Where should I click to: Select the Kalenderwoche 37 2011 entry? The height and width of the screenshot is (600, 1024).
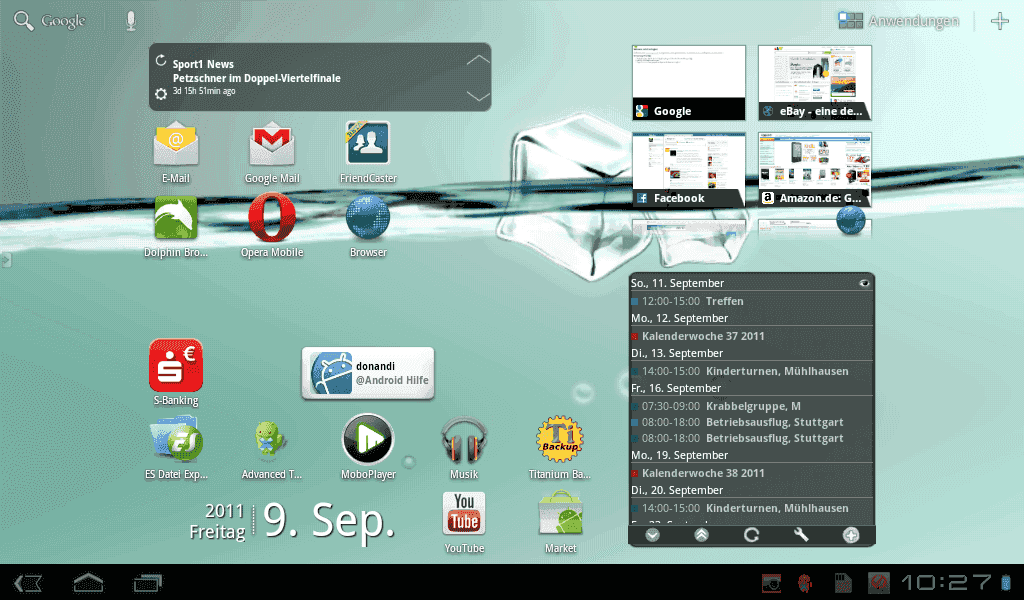(752, 336)
